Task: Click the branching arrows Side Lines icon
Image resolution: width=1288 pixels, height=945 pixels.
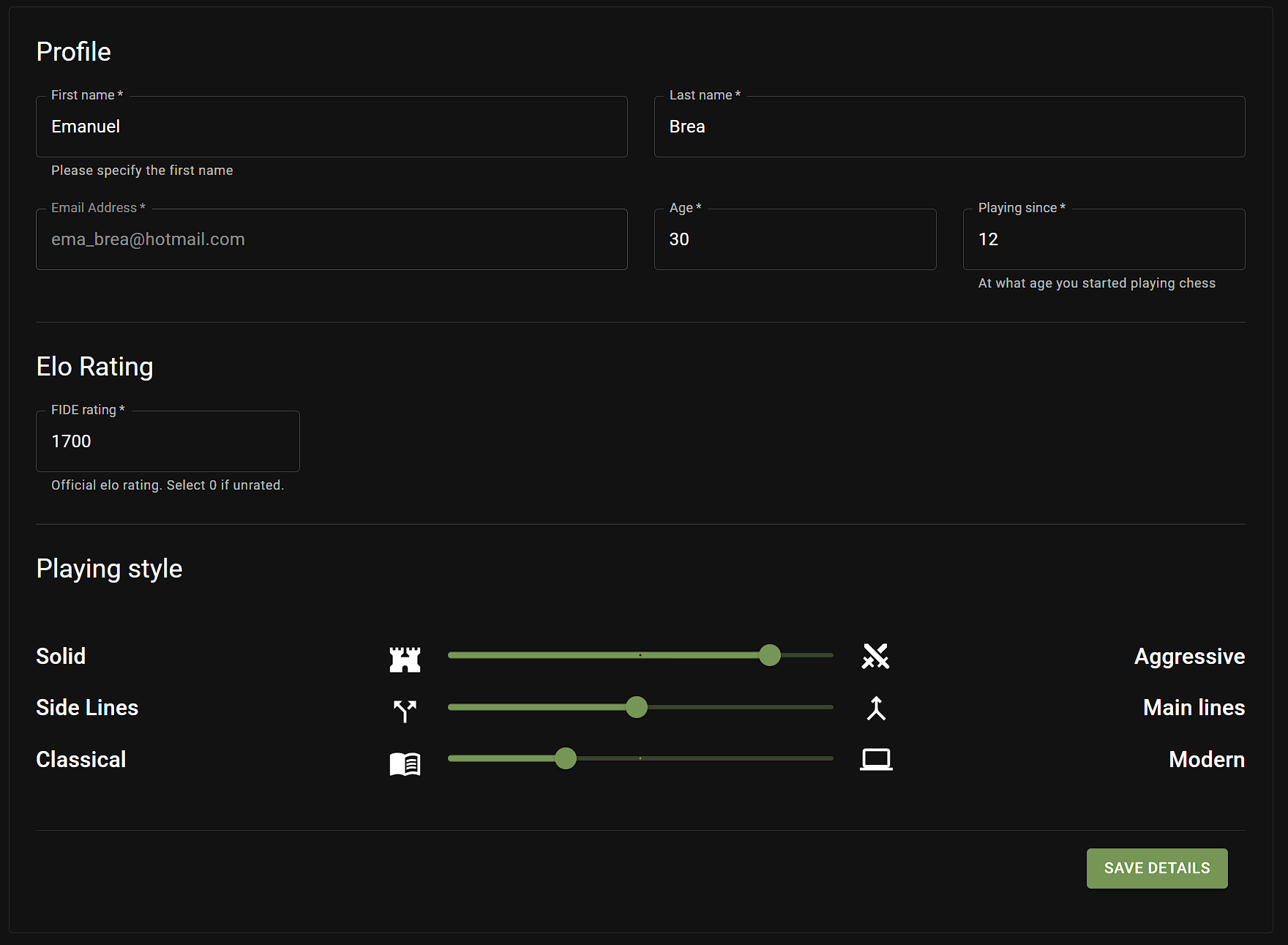Action: [x=405, y=710]
